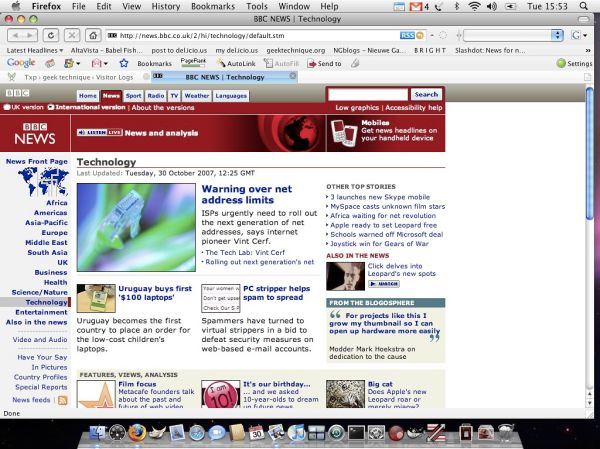
Task: Open Spaces from the Dock
Action: [x=316, y=433]
